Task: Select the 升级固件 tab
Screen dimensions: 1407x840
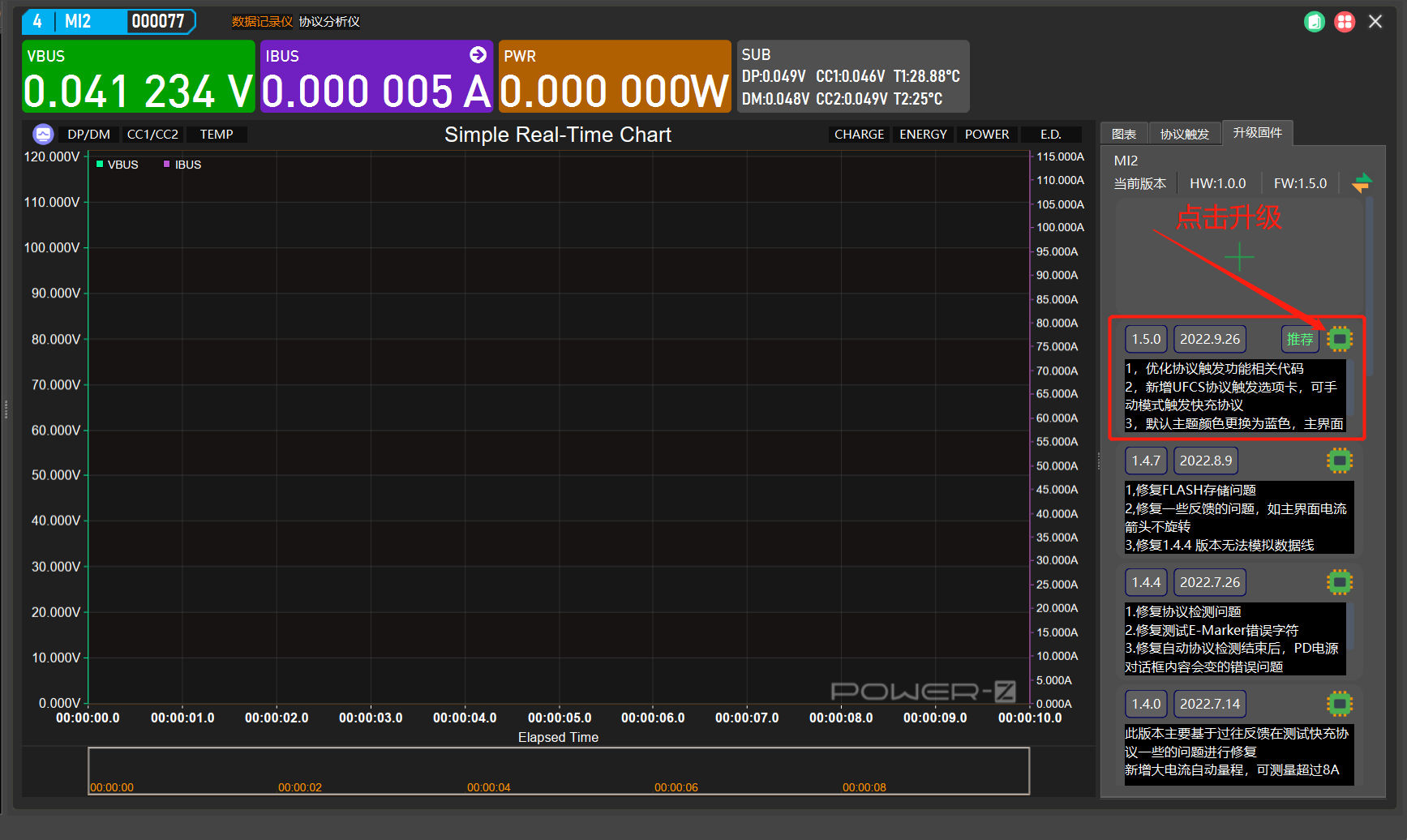Action: click(x=1258, y=132)
